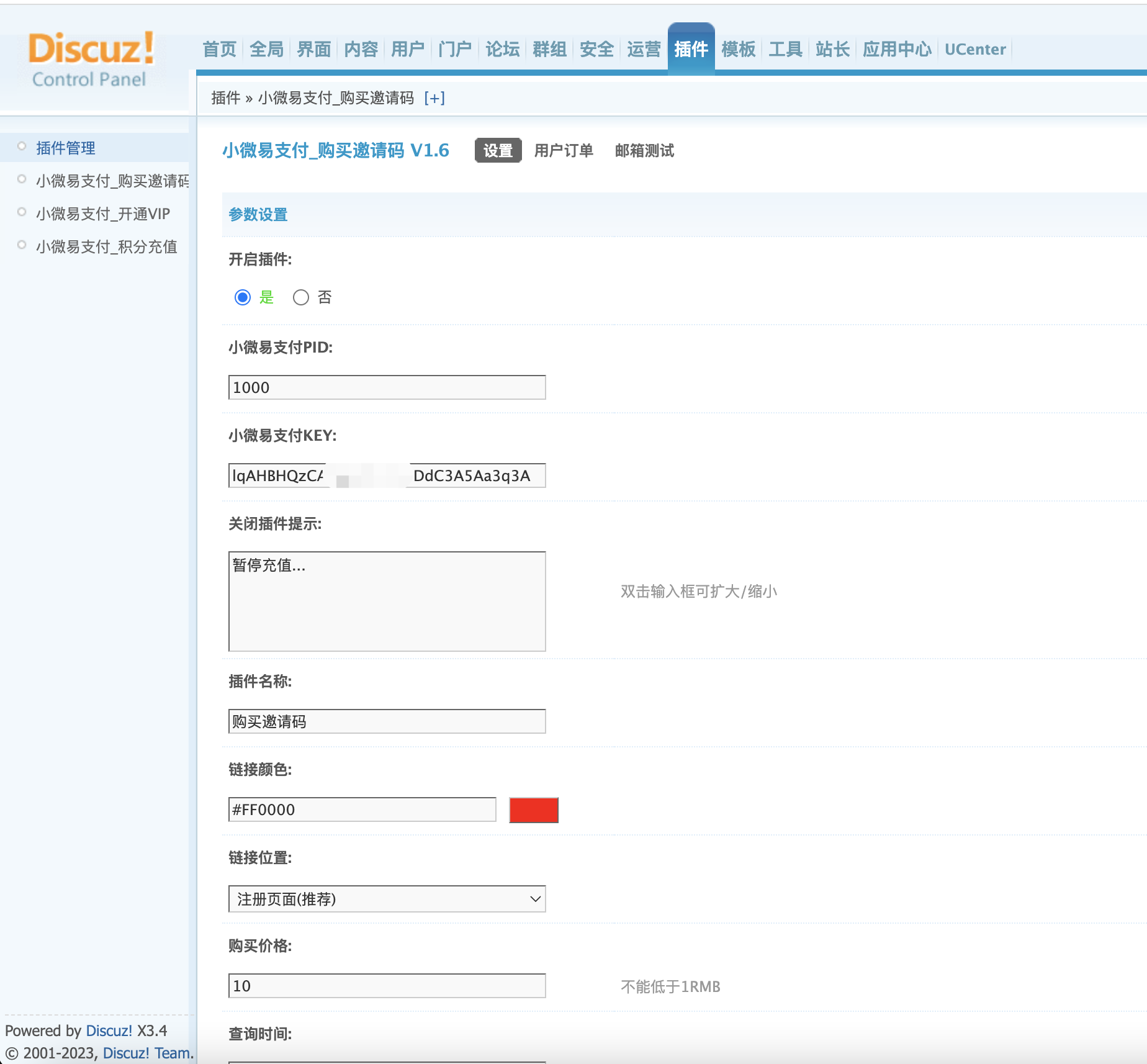The width and height of the screenshot is (1147, 1064).
Task: Expand the 链接位置 dropdown
Action: point(387,899)
